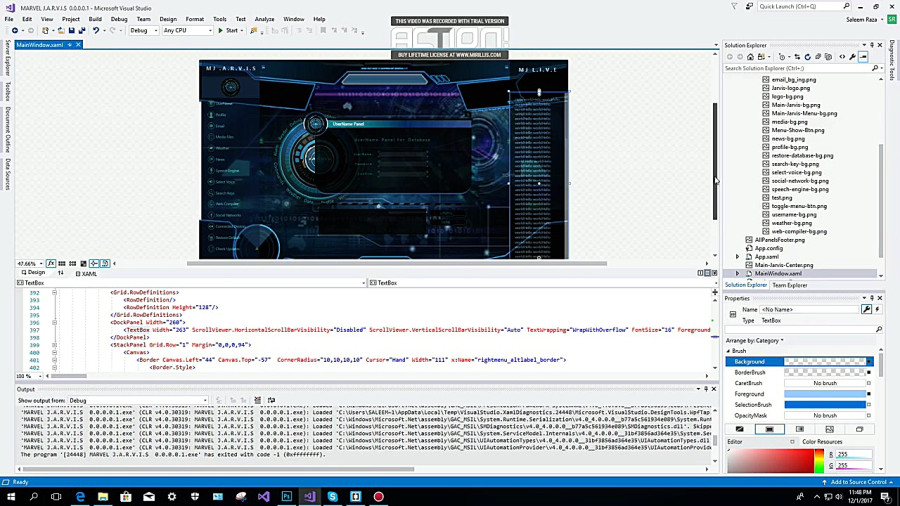Click the New Project toolbar icon
Image resolution: width=900 pixels, height=506 pixels.
[45, 30]
